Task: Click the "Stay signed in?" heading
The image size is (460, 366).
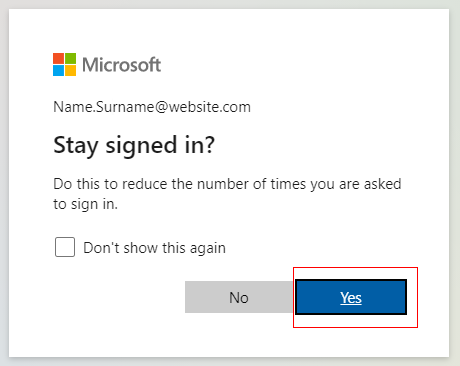Action: tap(134, 145)
